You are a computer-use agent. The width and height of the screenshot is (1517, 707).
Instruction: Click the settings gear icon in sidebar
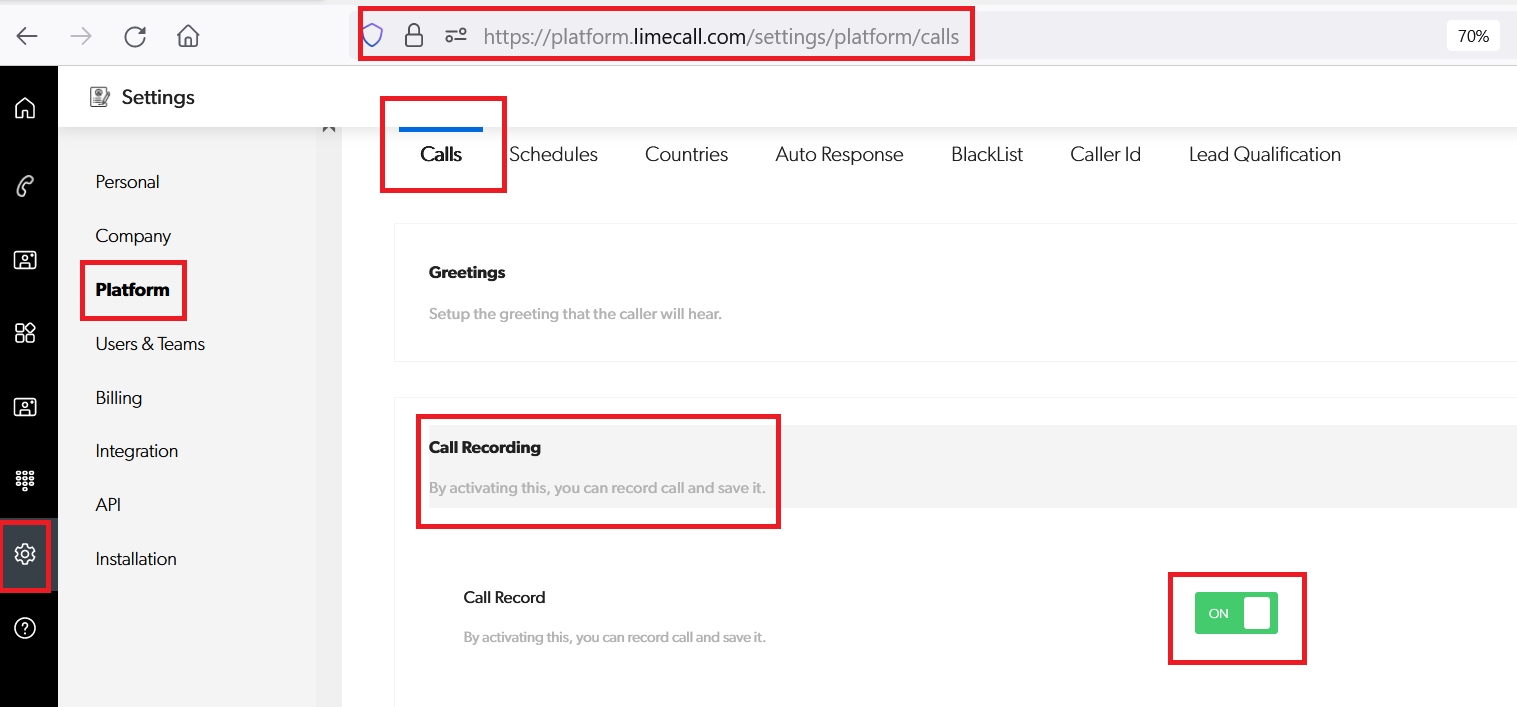coord(25,554)
